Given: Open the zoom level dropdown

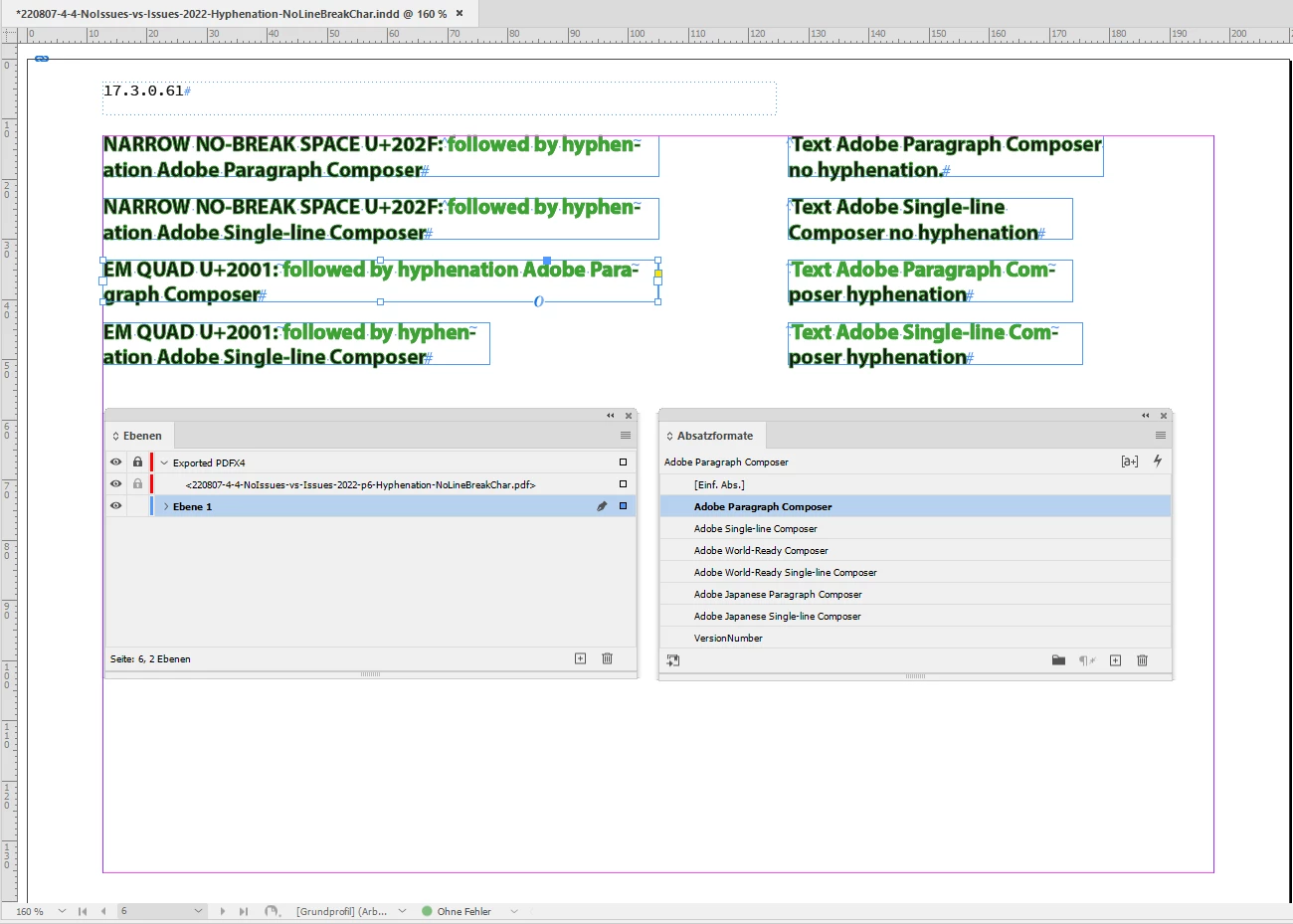Looking at the screenshot, I should click(62, 911).
